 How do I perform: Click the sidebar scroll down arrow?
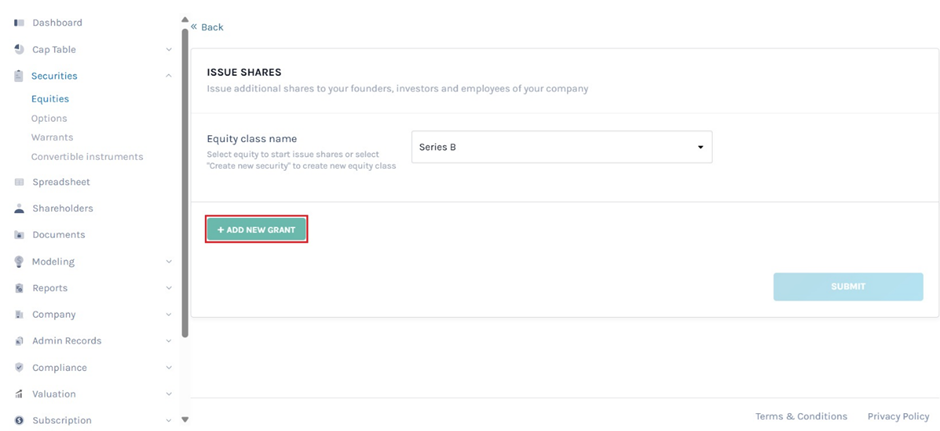185,420
